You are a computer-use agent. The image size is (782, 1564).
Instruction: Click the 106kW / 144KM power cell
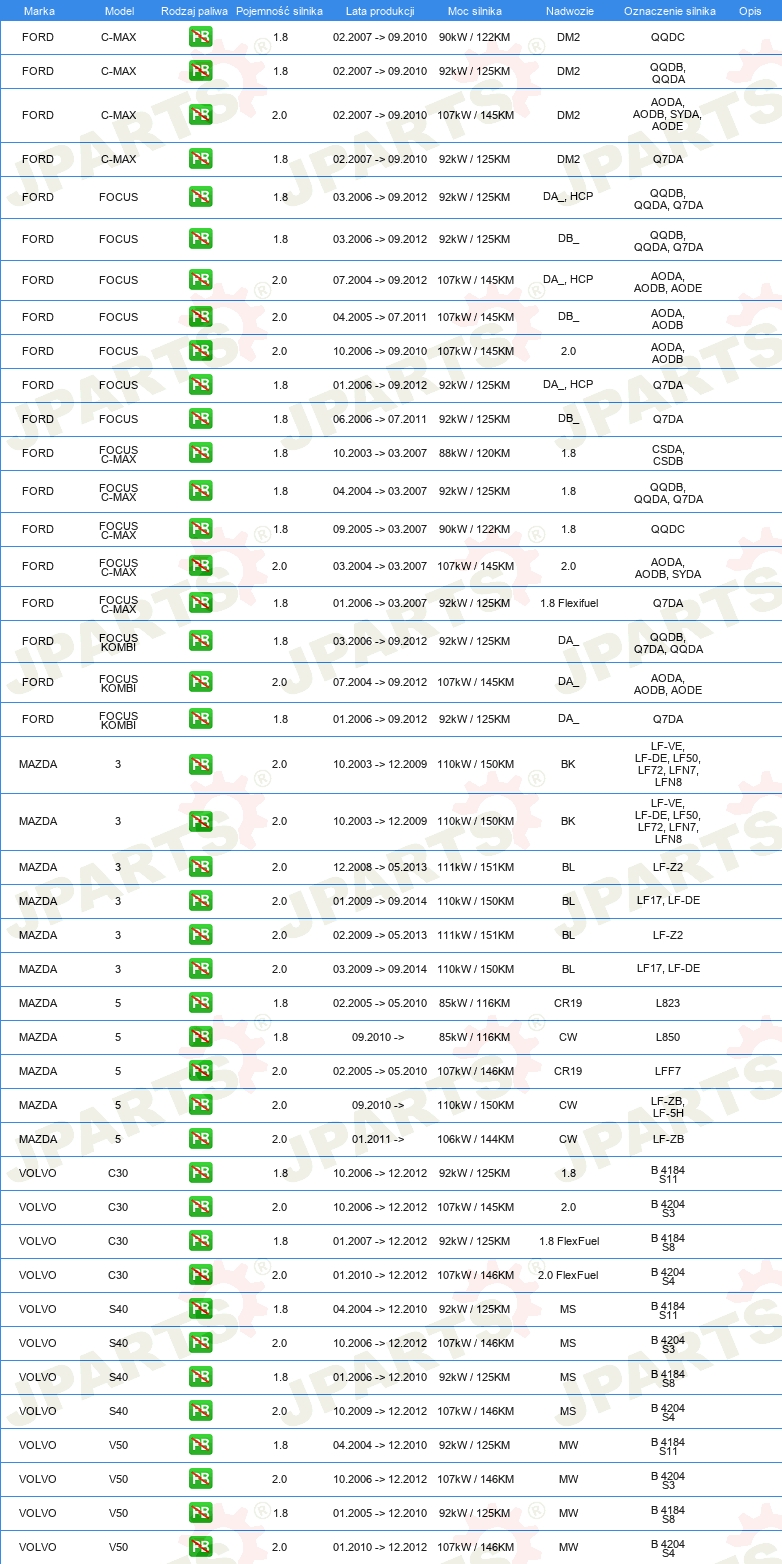(475, 1139)
